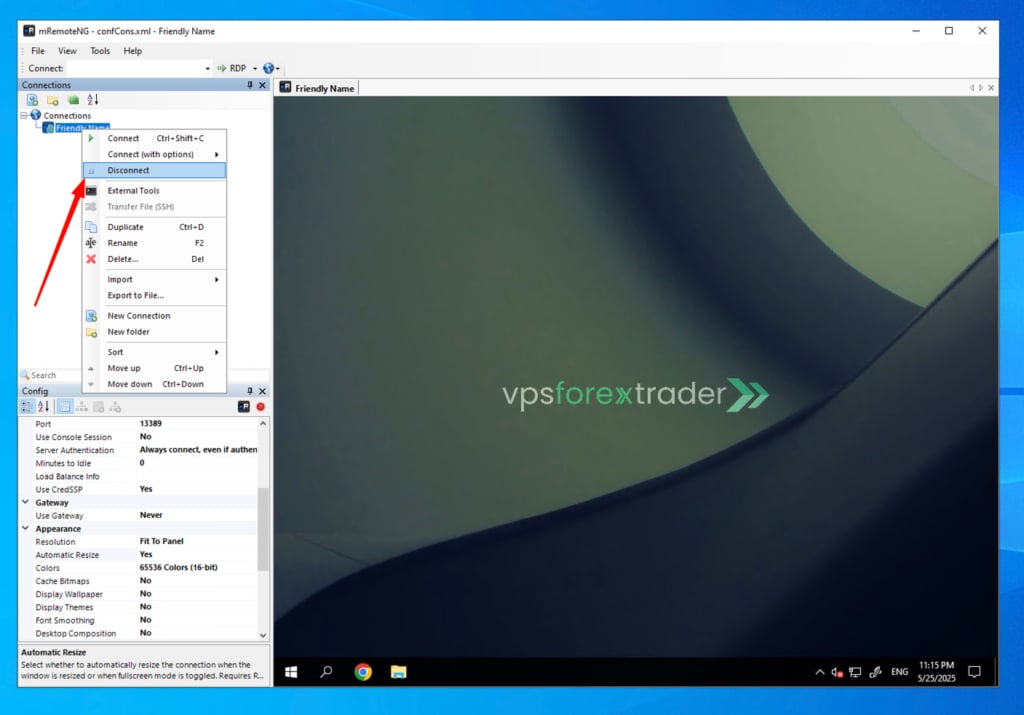1024x715 pixels.
Task: Choose New Connection in context menu
Action: pos(155,315)
